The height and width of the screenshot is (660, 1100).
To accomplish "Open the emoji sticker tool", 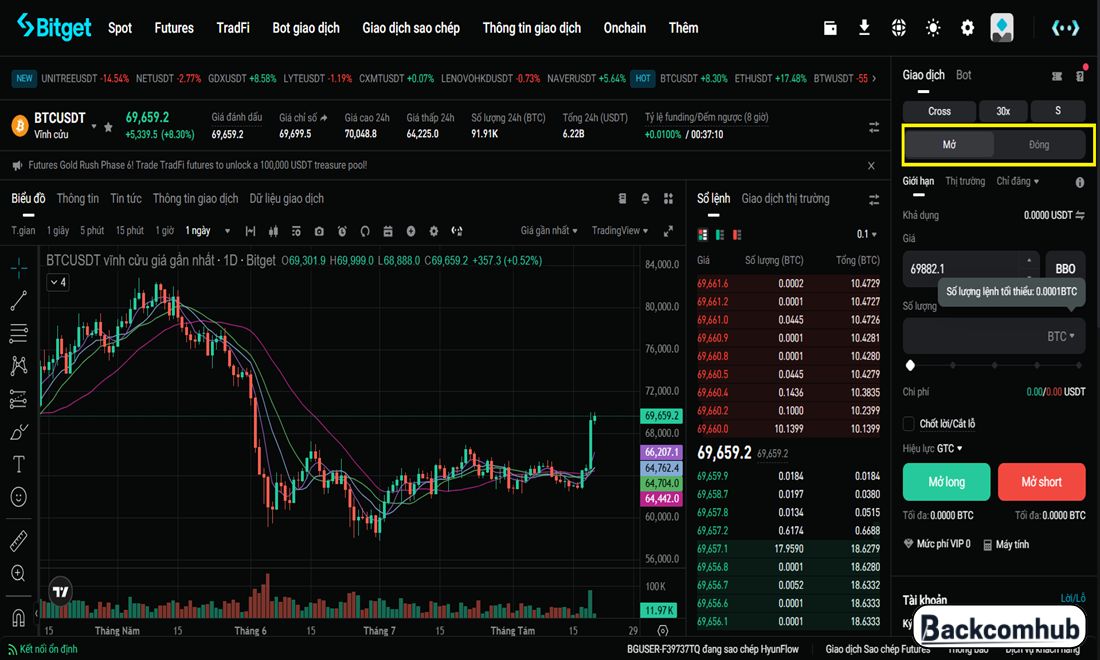I will (19, 497).
